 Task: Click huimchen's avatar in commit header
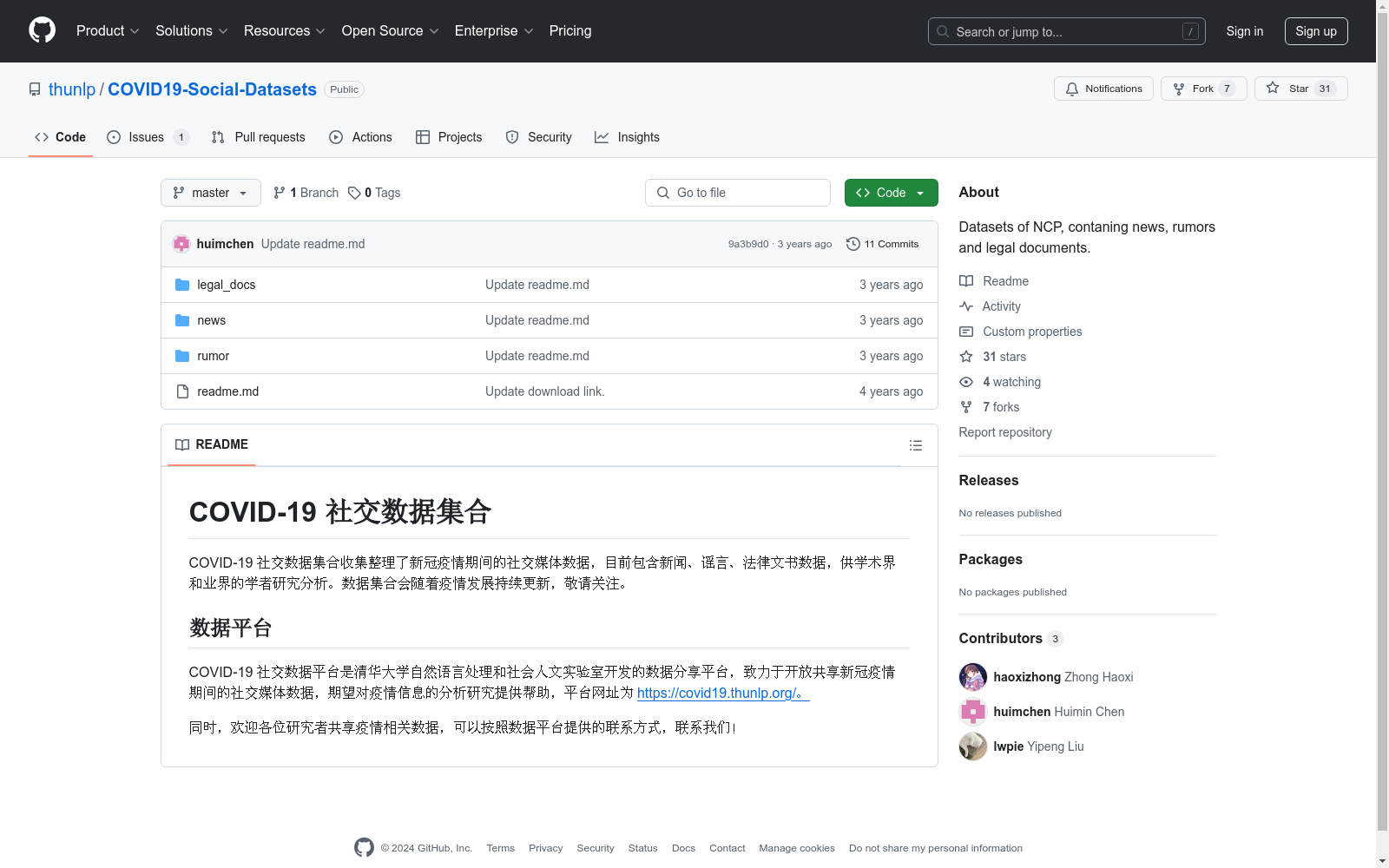click(x=181, y=244)
